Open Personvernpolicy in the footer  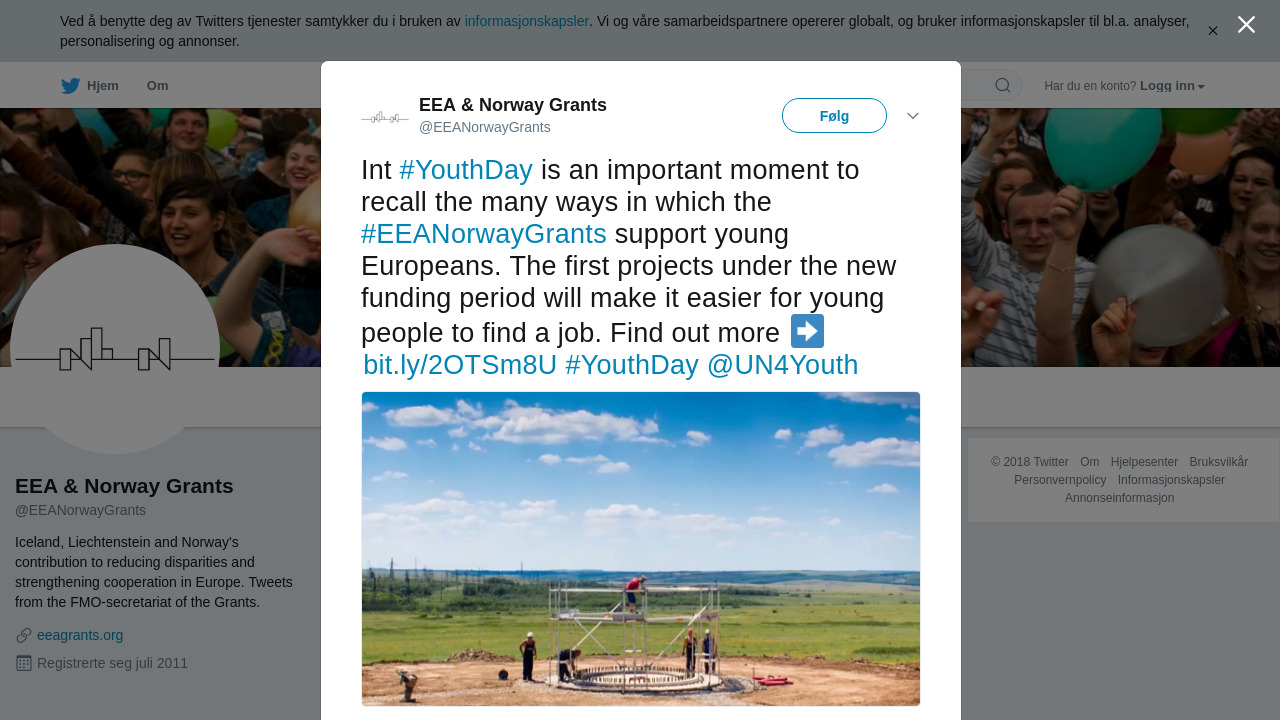[x=1060, y=480]
